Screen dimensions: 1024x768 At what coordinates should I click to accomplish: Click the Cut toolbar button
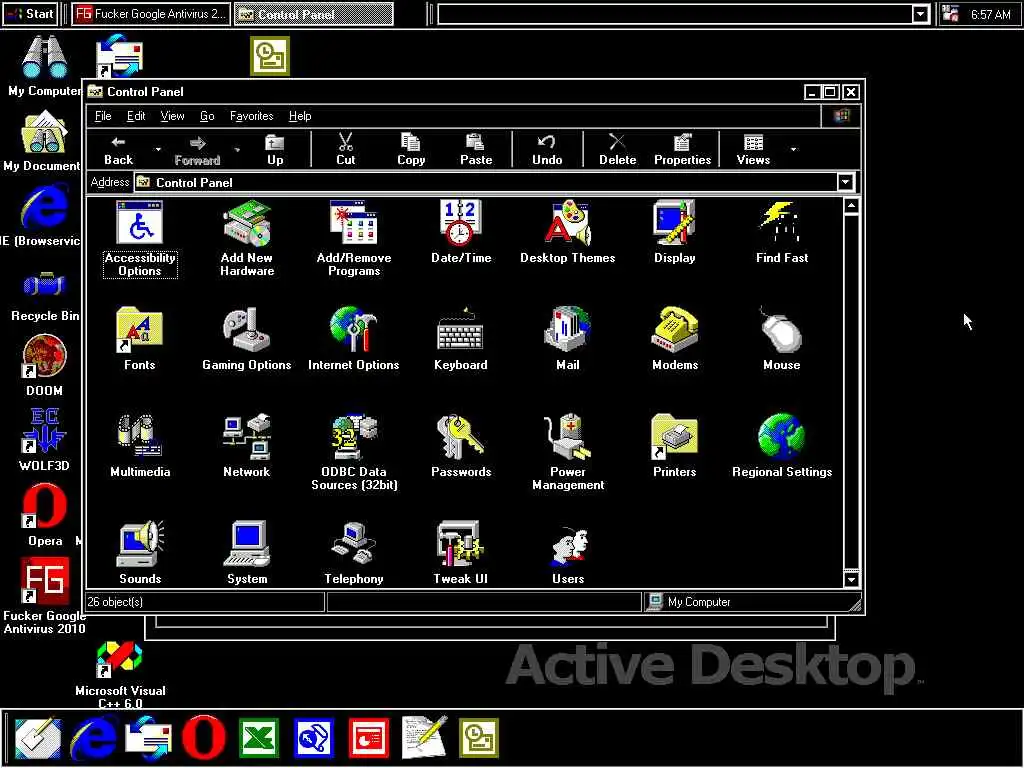click(345, 150)
